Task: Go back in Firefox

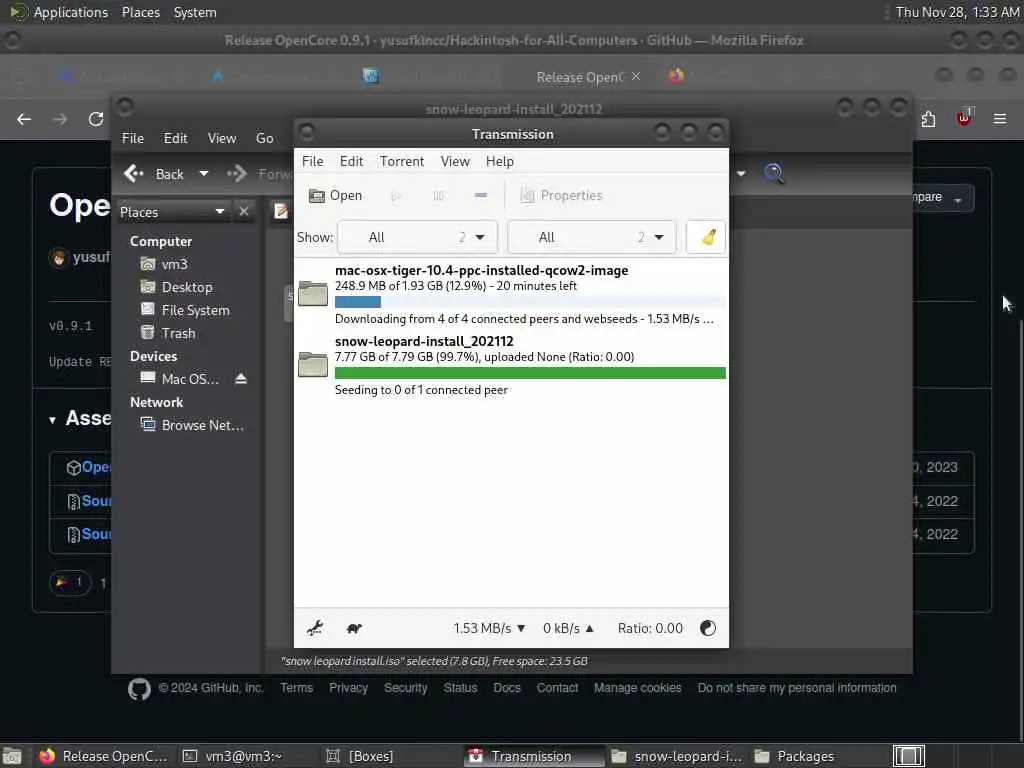Action: [x=24, y=119]
